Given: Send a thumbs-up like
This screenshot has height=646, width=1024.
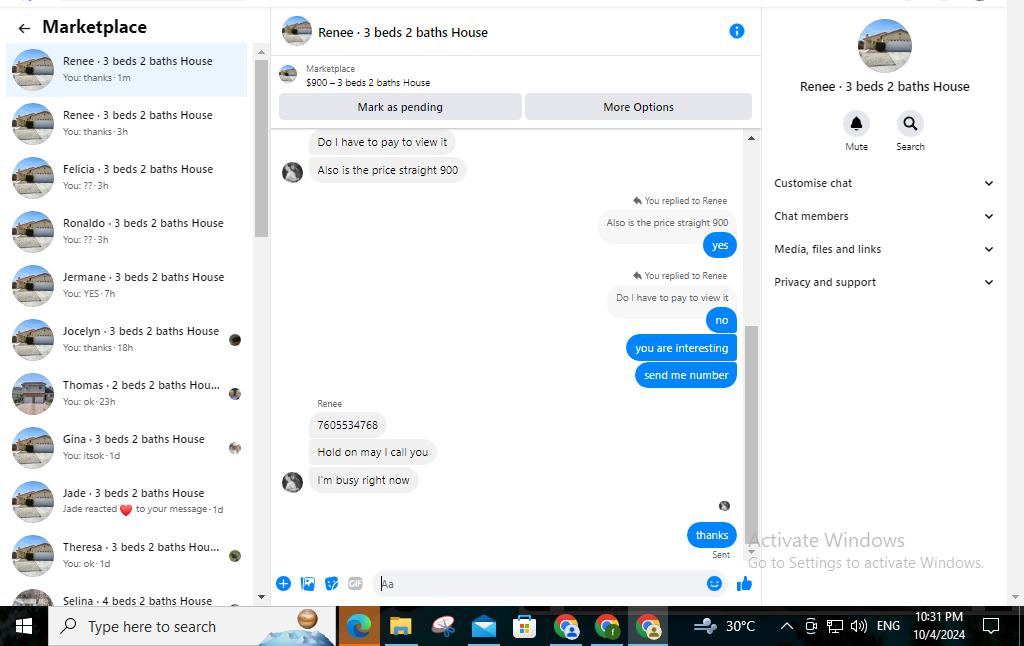Looking at the screenshot, I should point(744,583).
